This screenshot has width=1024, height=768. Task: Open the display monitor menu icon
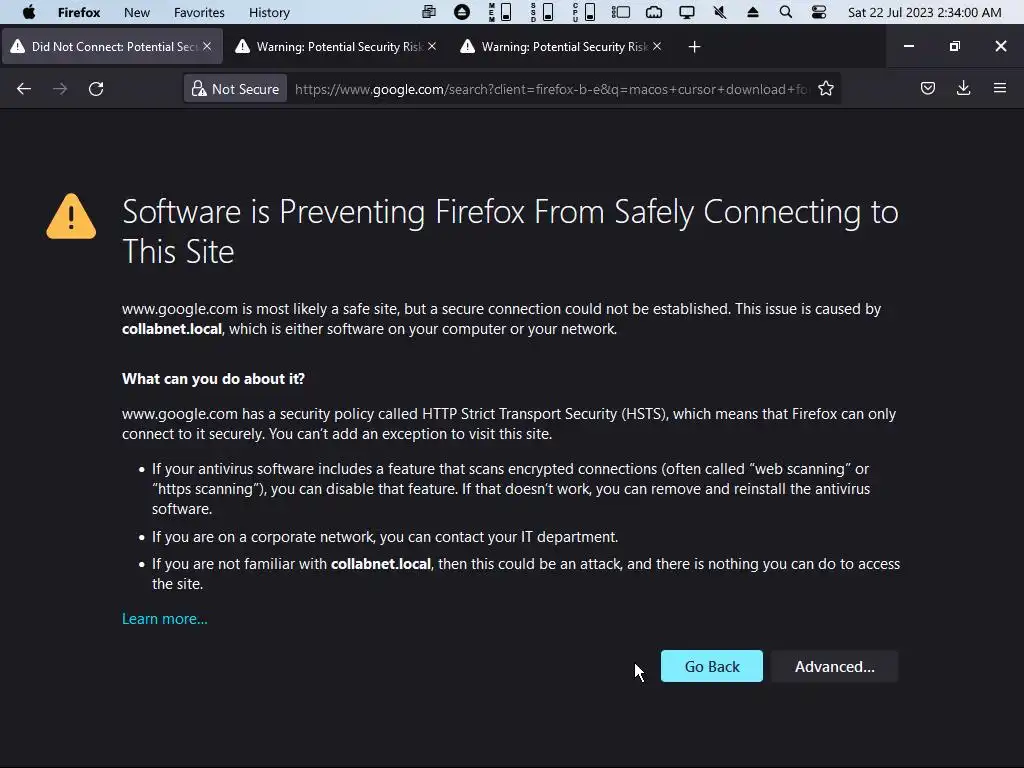click(x=687, y=12)
